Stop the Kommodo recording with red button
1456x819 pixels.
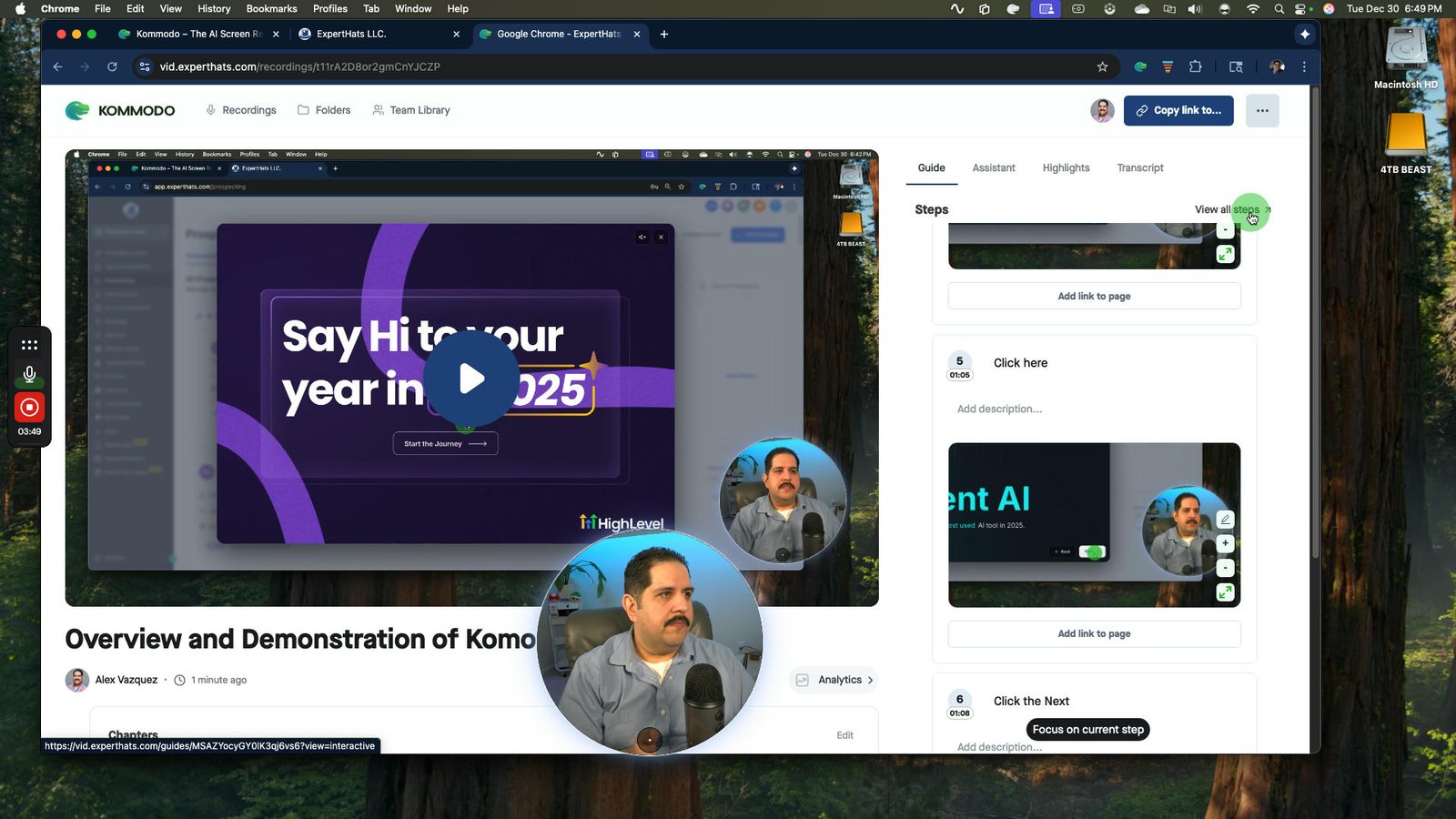tap(29, 407)
